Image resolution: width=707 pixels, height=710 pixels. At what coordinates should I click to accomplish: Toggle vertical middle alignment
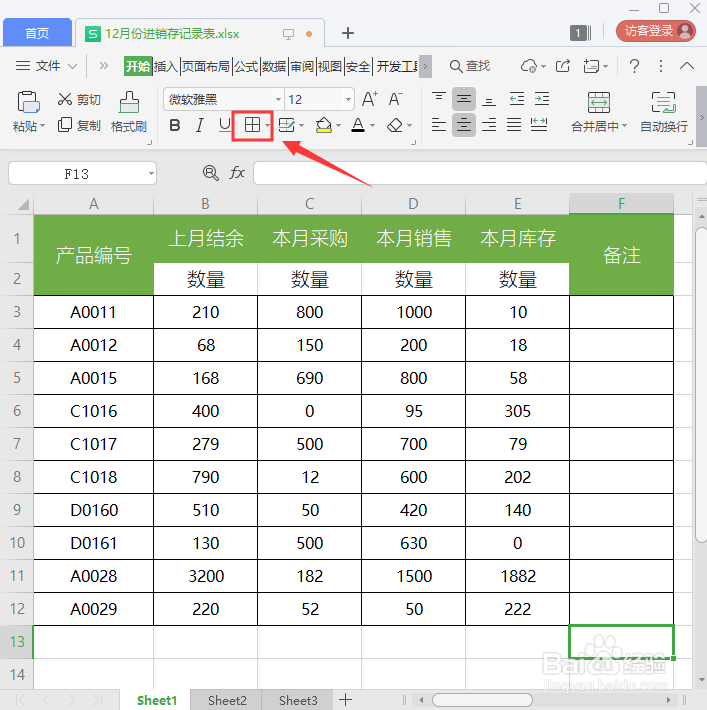coord(463,99)
